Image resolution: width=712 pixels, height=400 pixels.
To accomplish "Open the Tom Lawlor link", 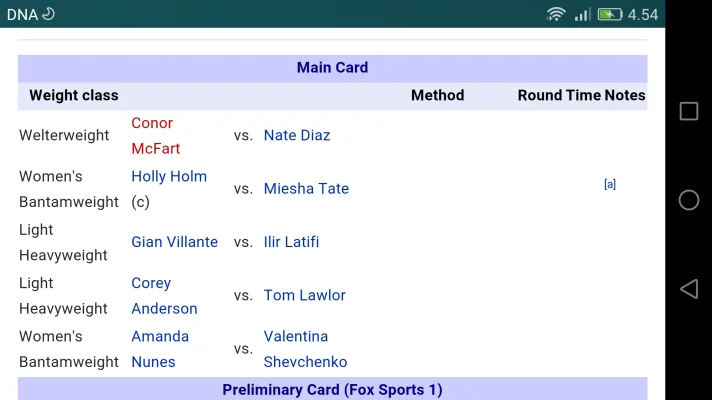I will pyautogui.click(x=304, y=295).
